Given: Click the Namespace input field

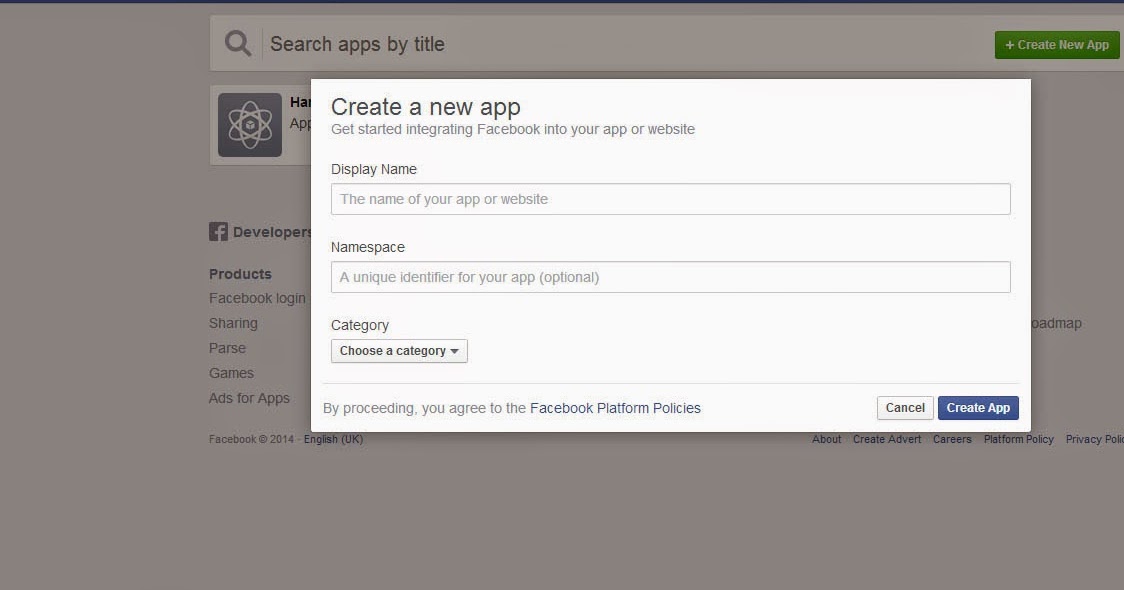Looking at the screenshot, I should [670, 277].
